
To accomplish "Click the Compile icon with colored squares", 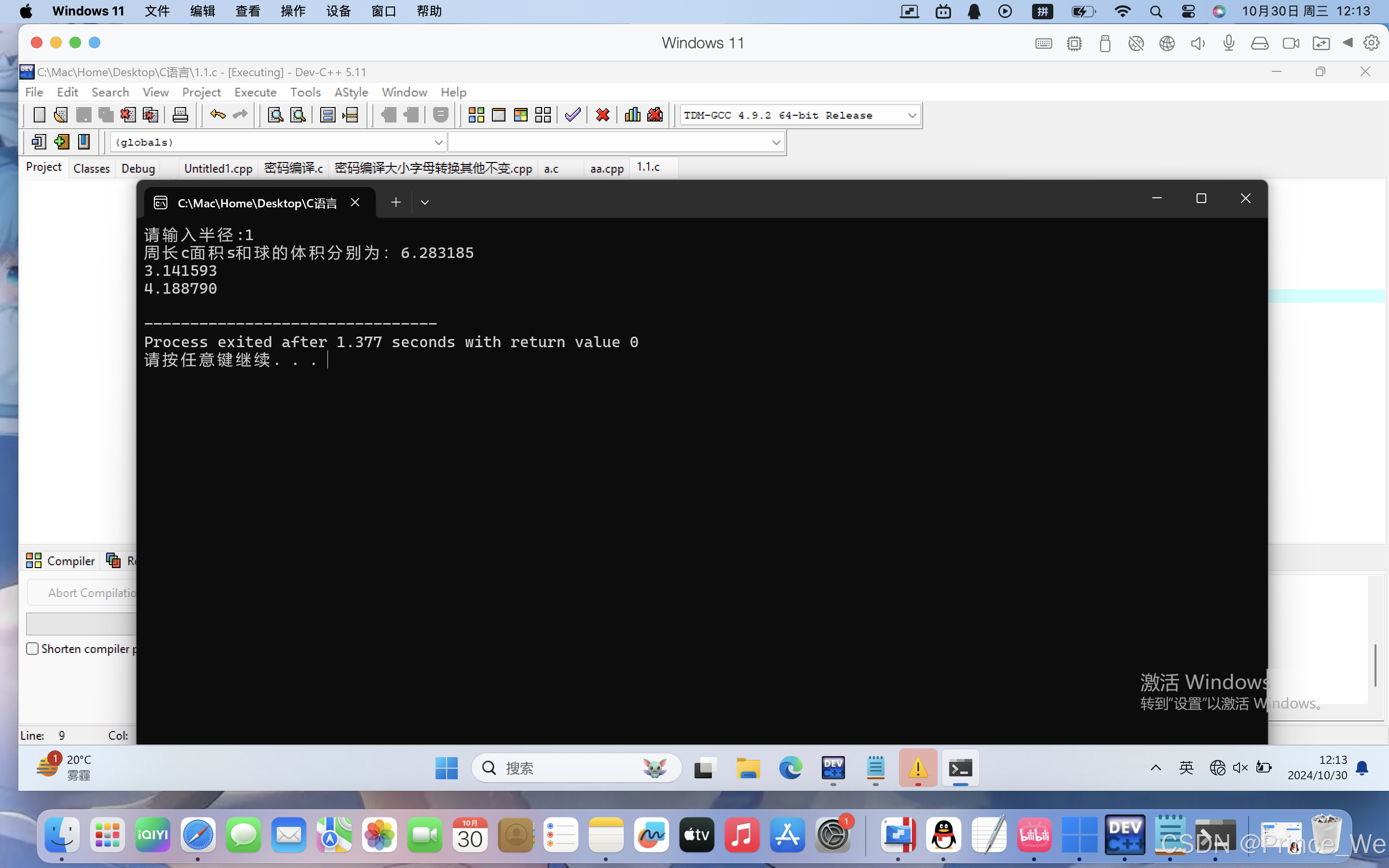I will coord(476,115).
